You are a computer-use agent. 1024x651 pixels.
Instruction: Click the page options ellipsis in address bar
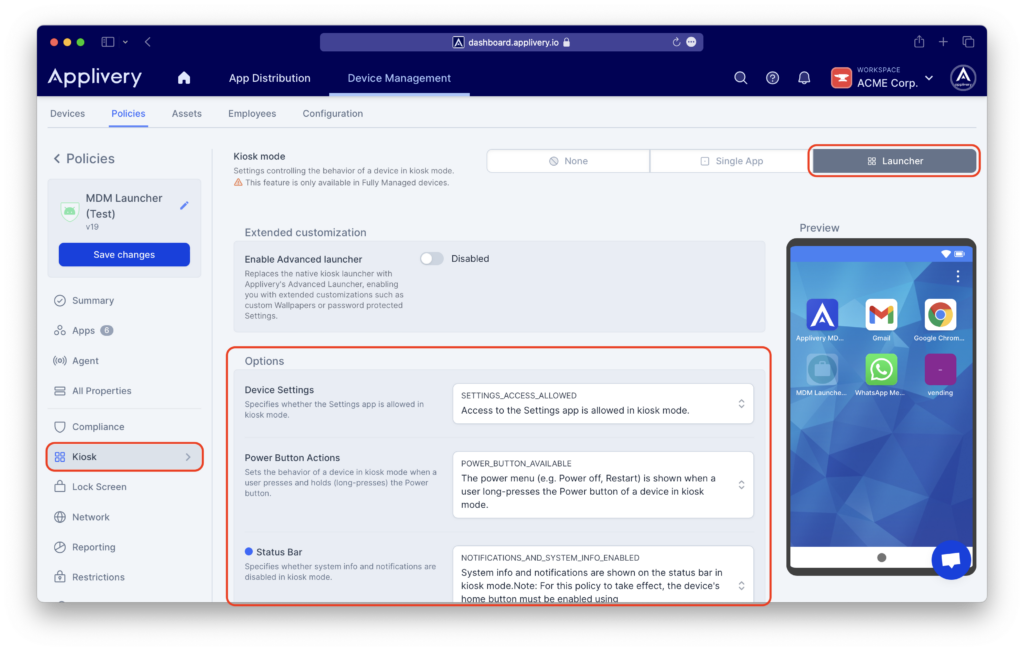click(691, 42)
